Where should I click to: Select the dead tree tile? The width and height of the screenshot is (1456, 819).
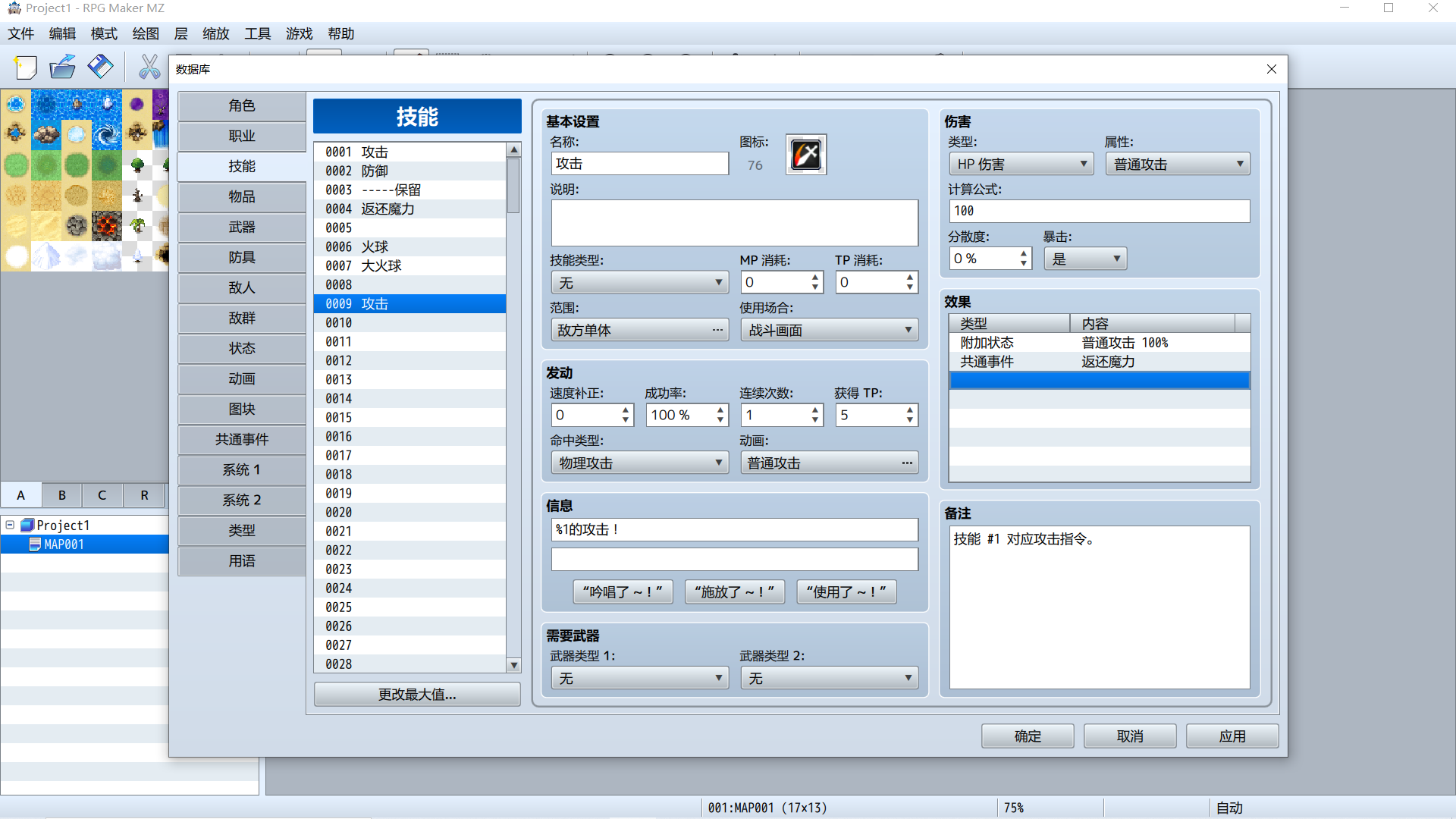pyautogui.click(x=137, y=195)
